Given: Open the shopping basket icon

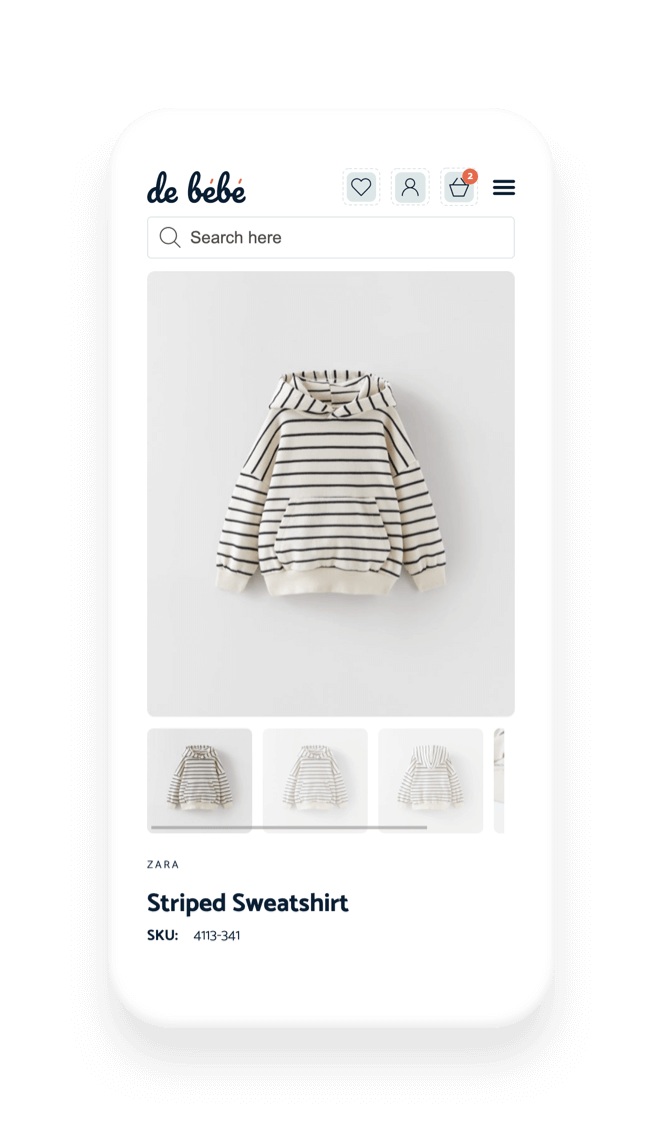Looking at the screenshot, I should coord(459,188).
